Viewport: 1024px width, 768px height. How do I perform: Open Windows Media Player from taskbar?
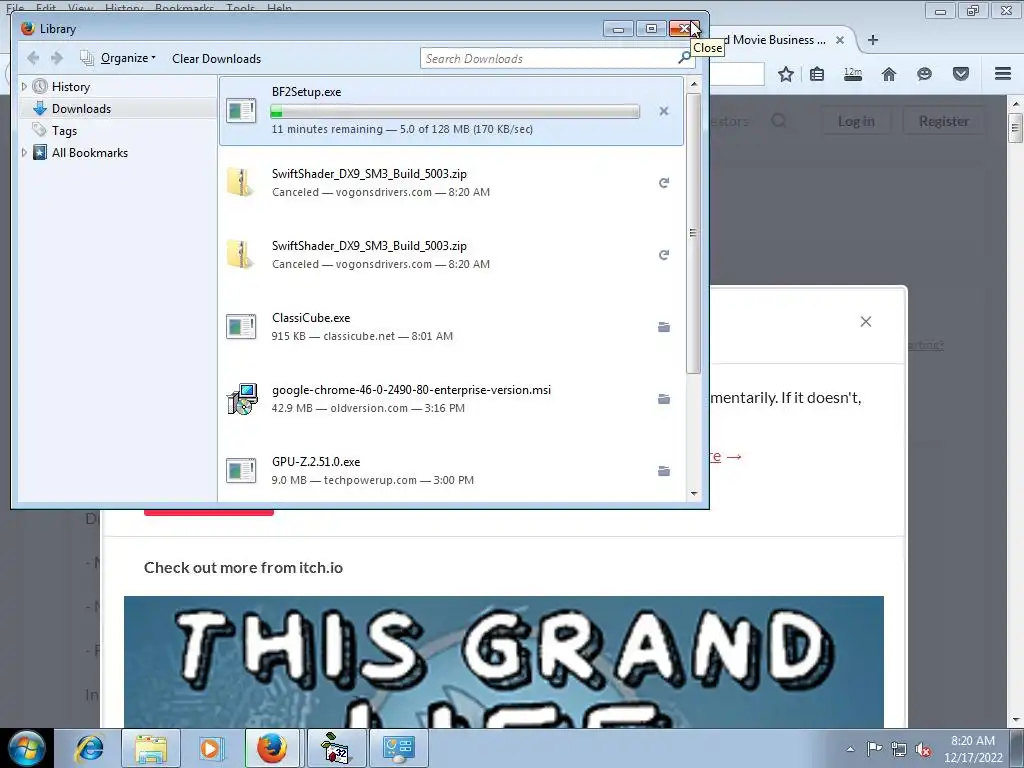coord(211,748)
